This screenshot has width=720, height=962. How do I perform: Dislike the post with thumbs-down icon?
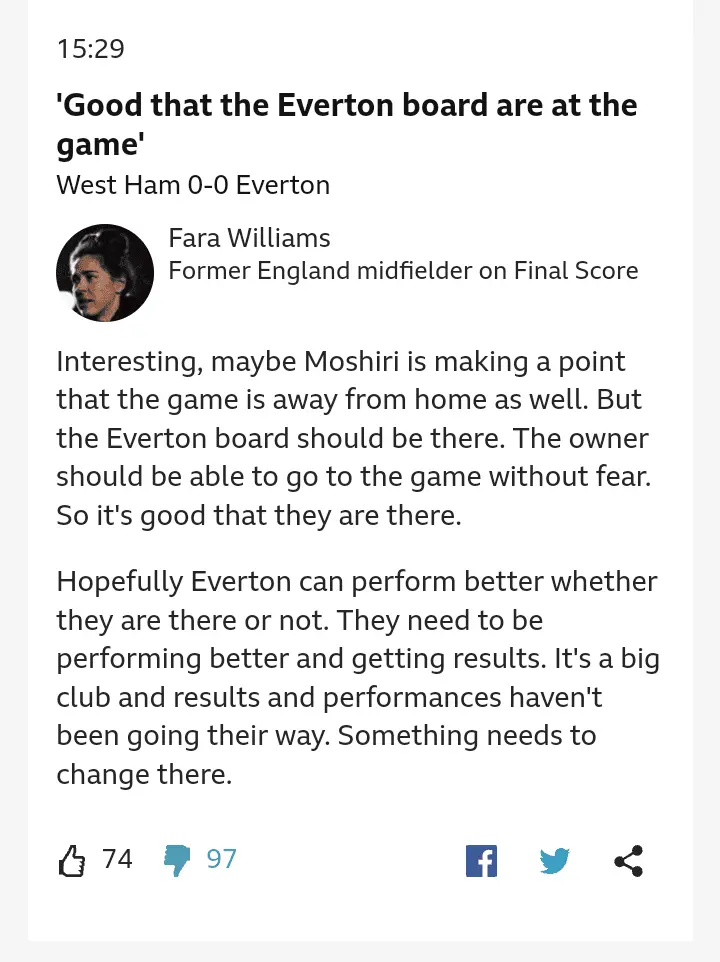[177, 860]
